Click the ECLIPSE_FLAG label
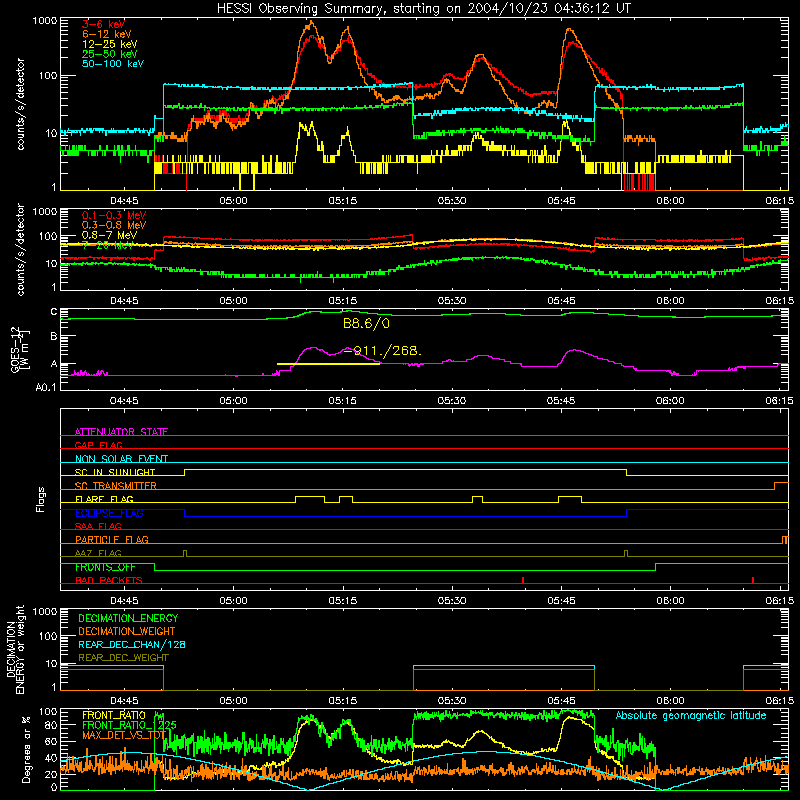 [x=109, y=513]
